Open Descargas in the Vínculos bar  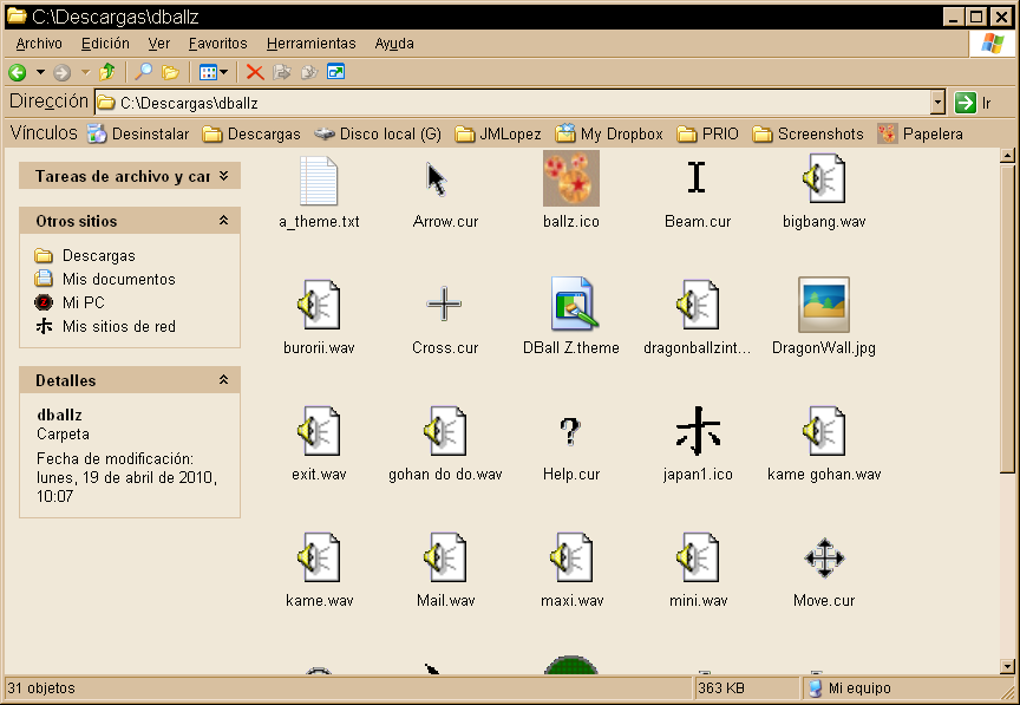(251, 134)
